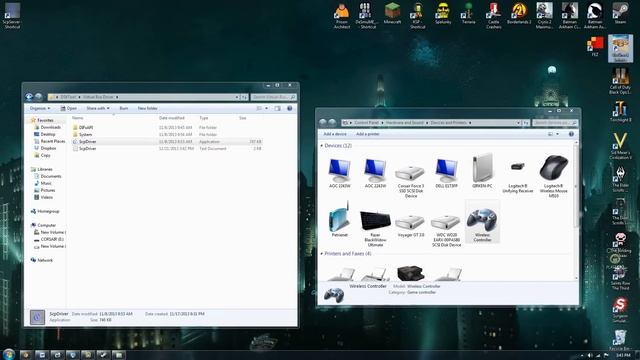Image resolution: width=640 pixels, height=360 pixels.
Task: Open the Call of Duty Black Ops shortcut
Action: [620, 81]
